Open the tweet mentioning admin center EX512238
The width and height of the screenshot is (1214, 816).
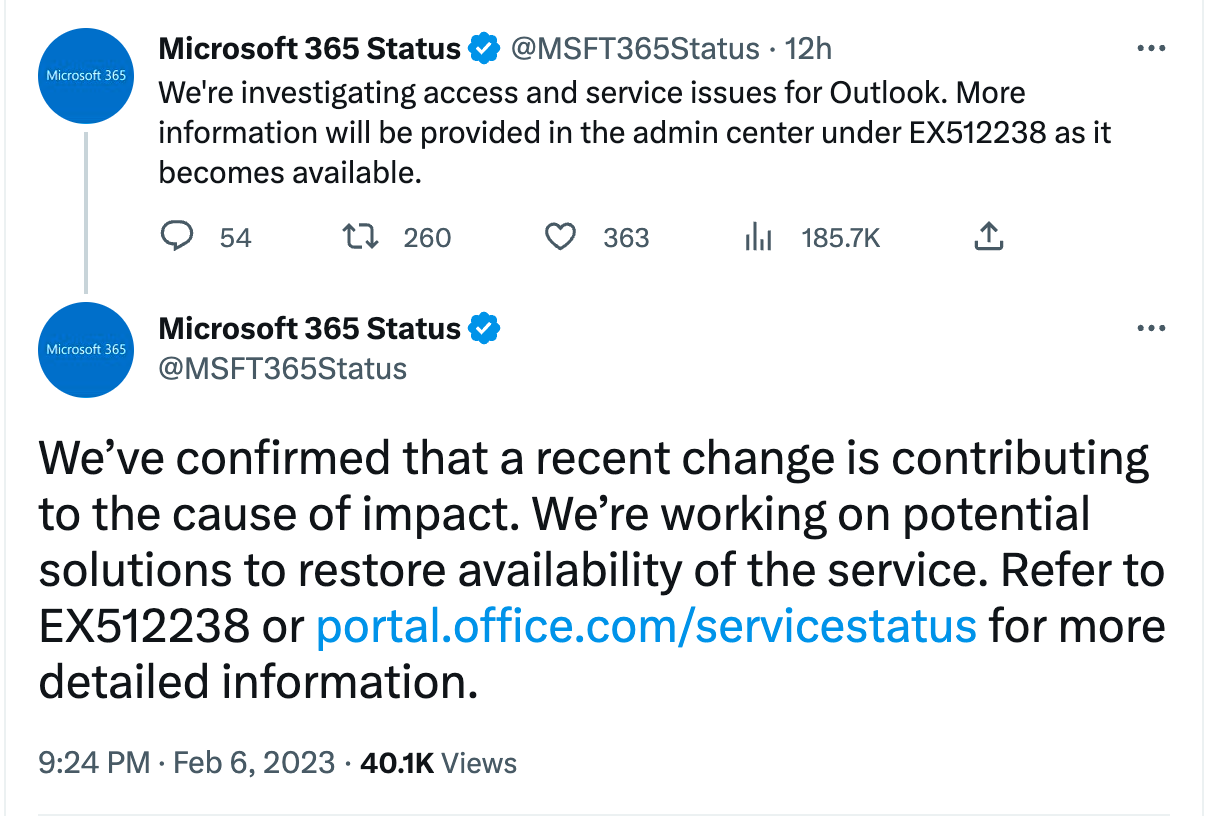[634, 133]
